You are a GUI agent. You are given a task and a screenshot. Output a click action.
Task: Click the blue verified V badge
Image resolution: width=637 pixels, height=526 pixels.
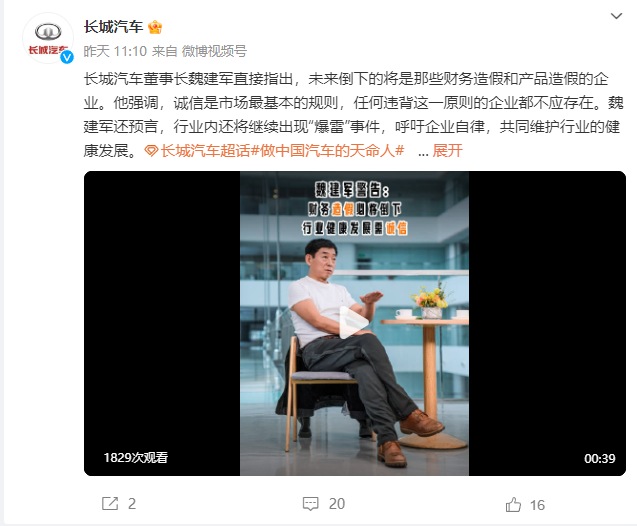tap(67, 57)
